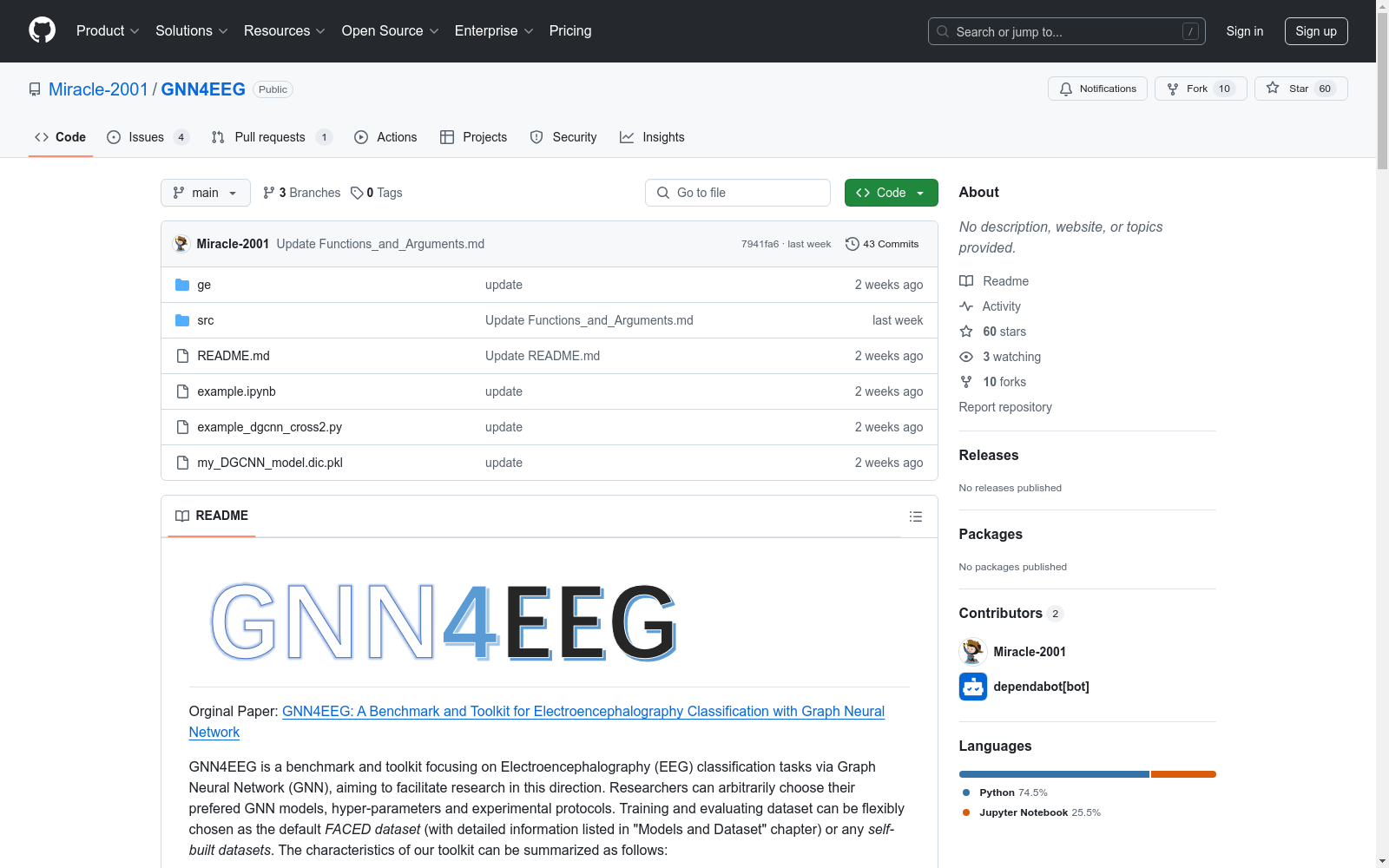Click Report repository
The height and width of the screenshot is (868, 1389).
click(1005, 407)
